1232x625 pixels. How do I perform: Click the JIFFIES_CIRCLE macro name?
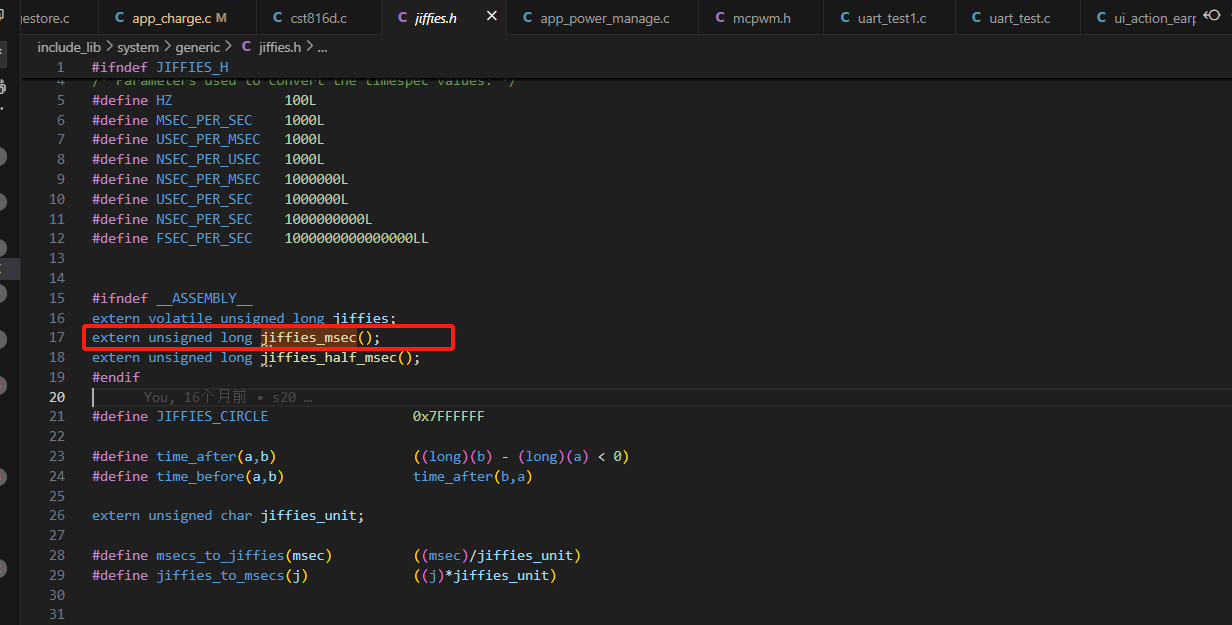pyautogui.click(x=212, y=416)
